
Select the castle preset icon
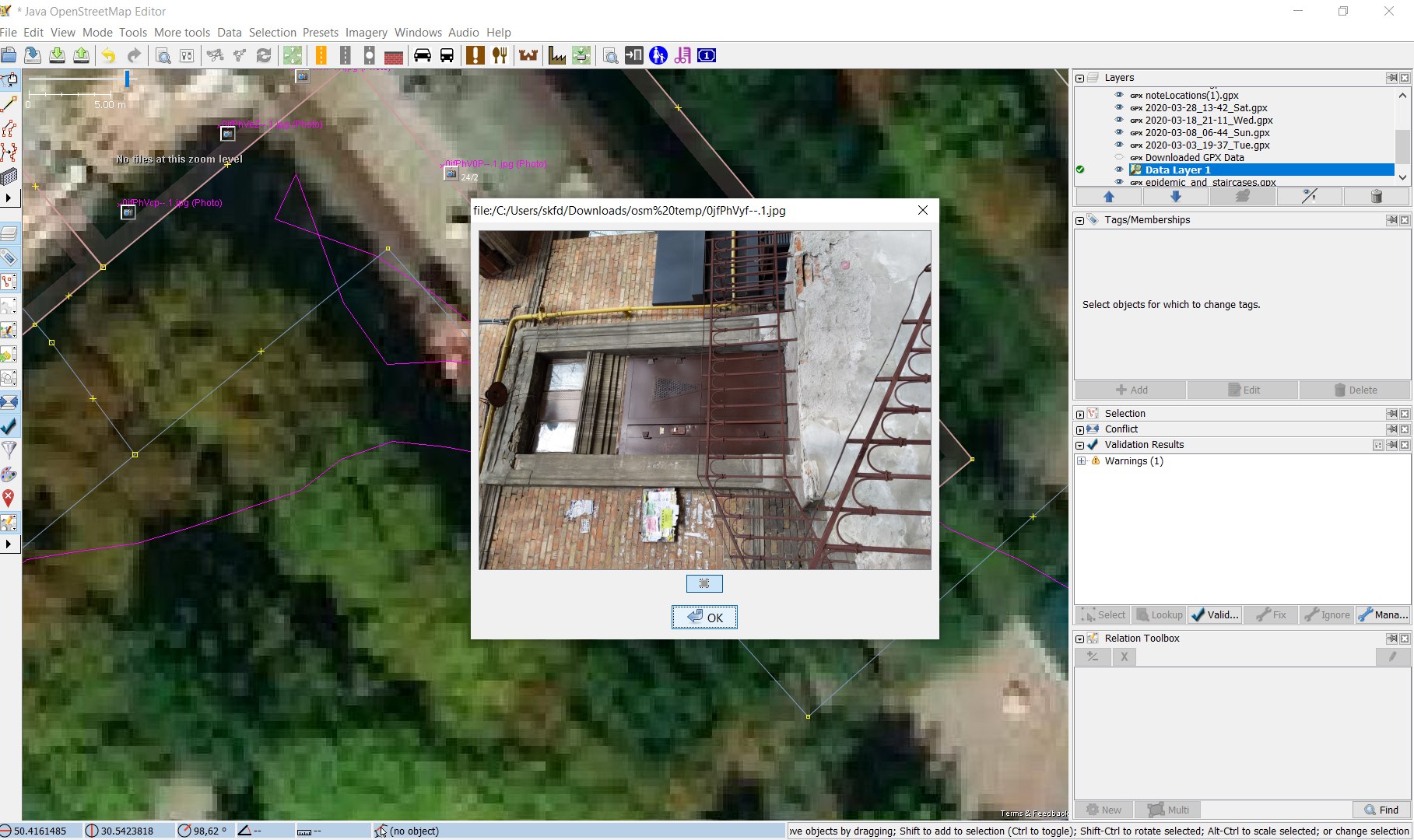pos(528,55)
